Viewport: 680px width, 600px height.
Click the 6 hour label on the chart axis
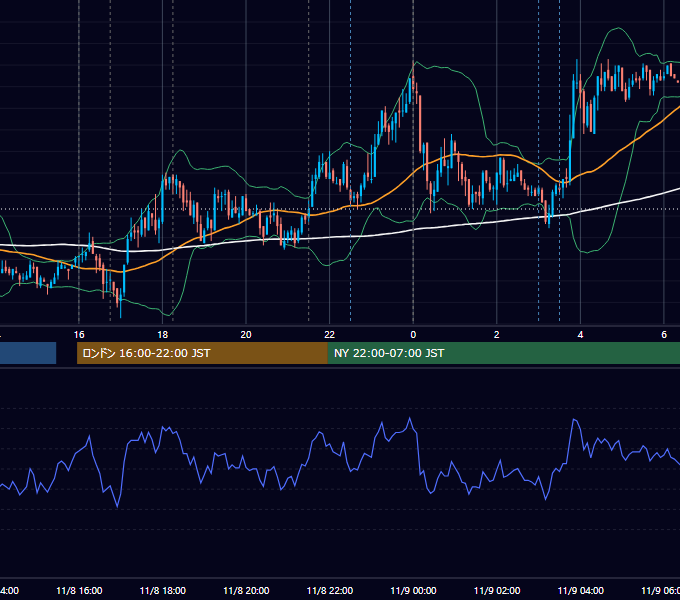pos(664,335)
